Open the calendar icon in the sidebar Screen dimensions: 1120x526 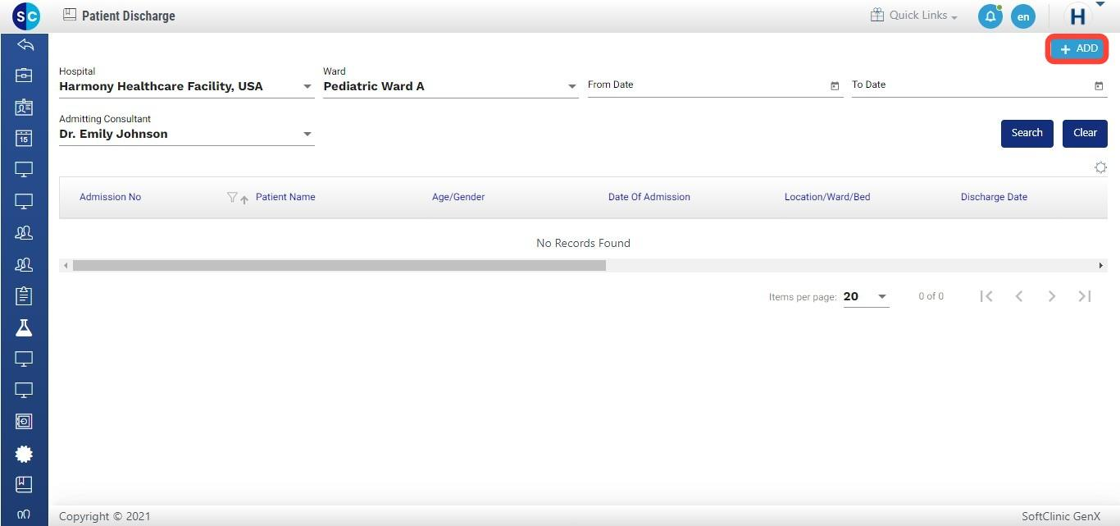click(24, 139)
